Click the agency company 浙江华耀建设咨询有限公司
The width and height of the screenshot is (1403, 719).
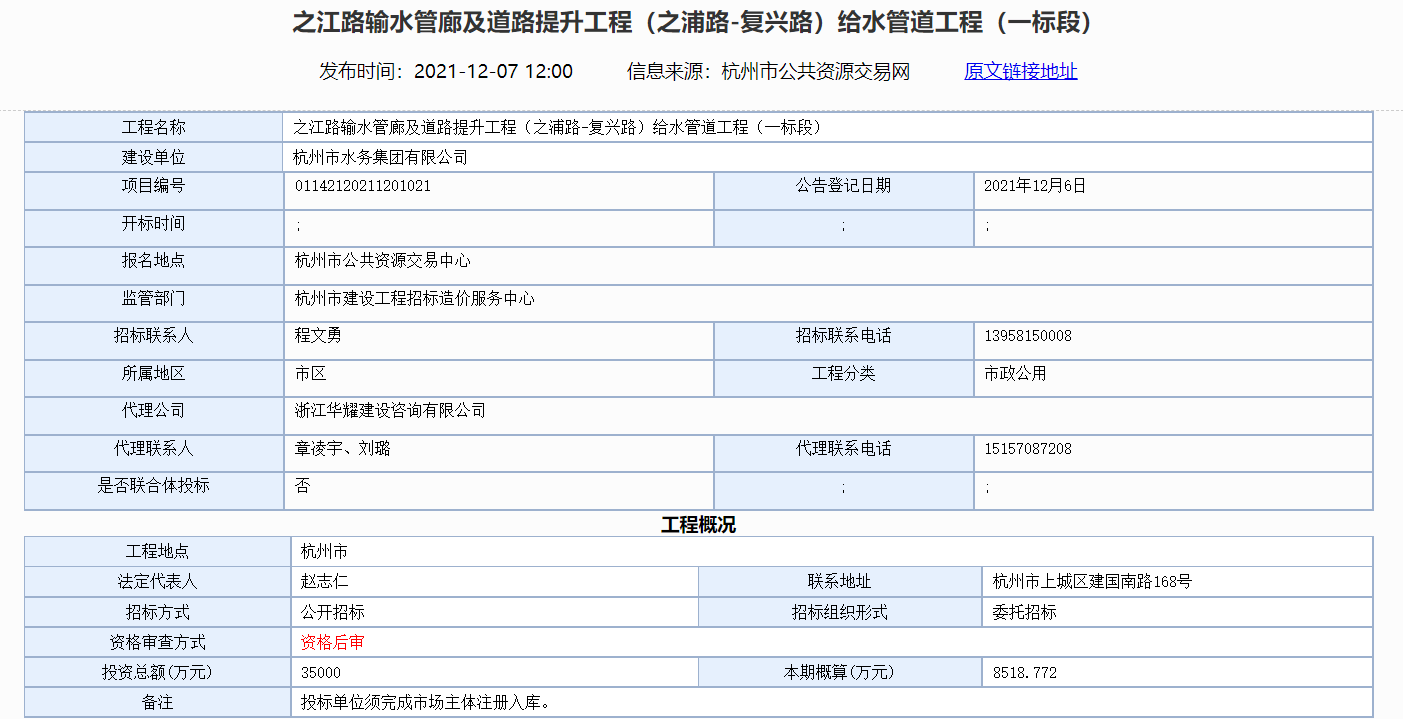tap(390, 411)
